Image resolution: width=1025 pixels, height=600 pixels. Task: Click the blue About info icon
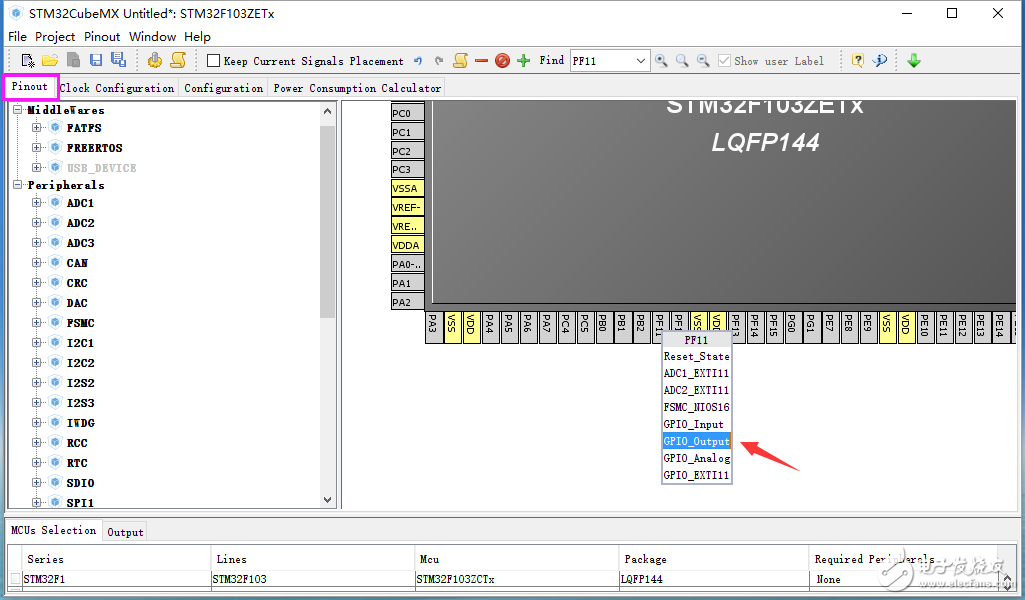tap(881, 61)
